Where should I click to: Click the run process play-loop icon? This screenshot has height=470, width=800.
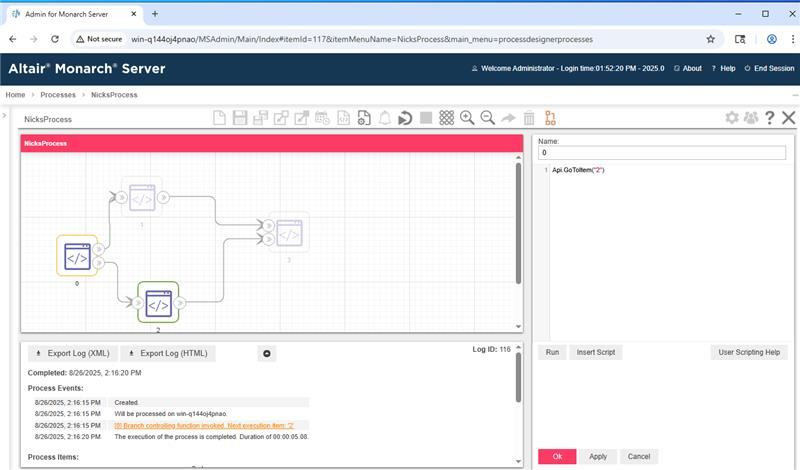tap(405, 118)
